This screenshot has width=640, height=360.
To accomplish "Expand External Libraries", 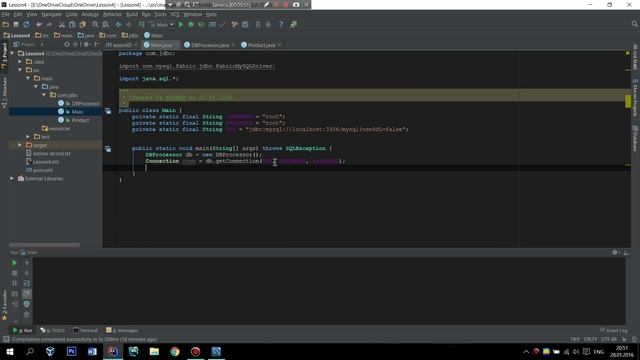I will [x=12, y=178].
